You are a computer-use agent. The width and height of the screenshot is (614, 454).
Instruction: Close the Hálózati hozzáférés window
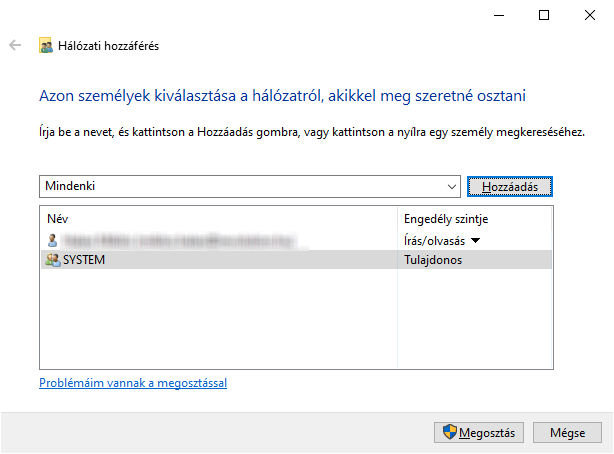[590, 15]
